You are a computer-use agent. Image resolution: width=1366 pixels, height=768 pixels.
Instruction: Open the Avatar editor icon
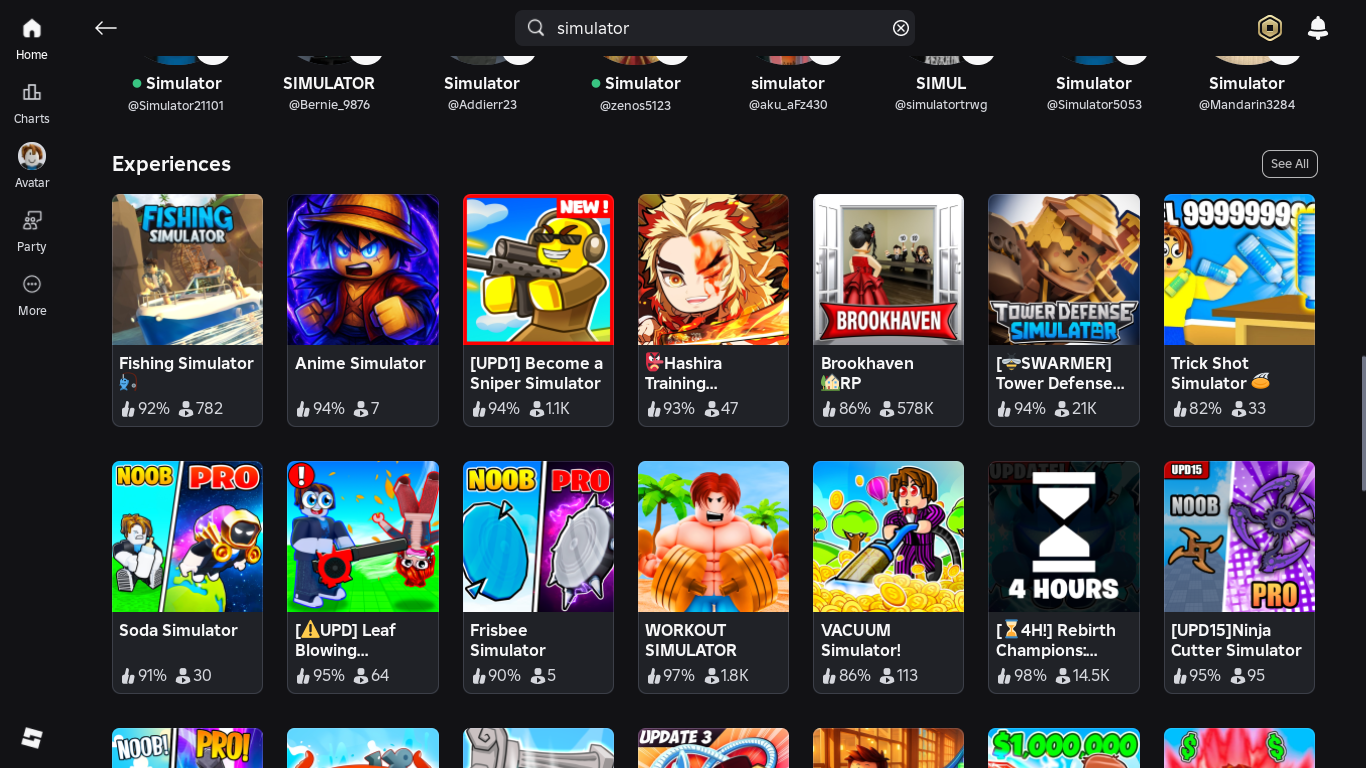pos(32,156)
